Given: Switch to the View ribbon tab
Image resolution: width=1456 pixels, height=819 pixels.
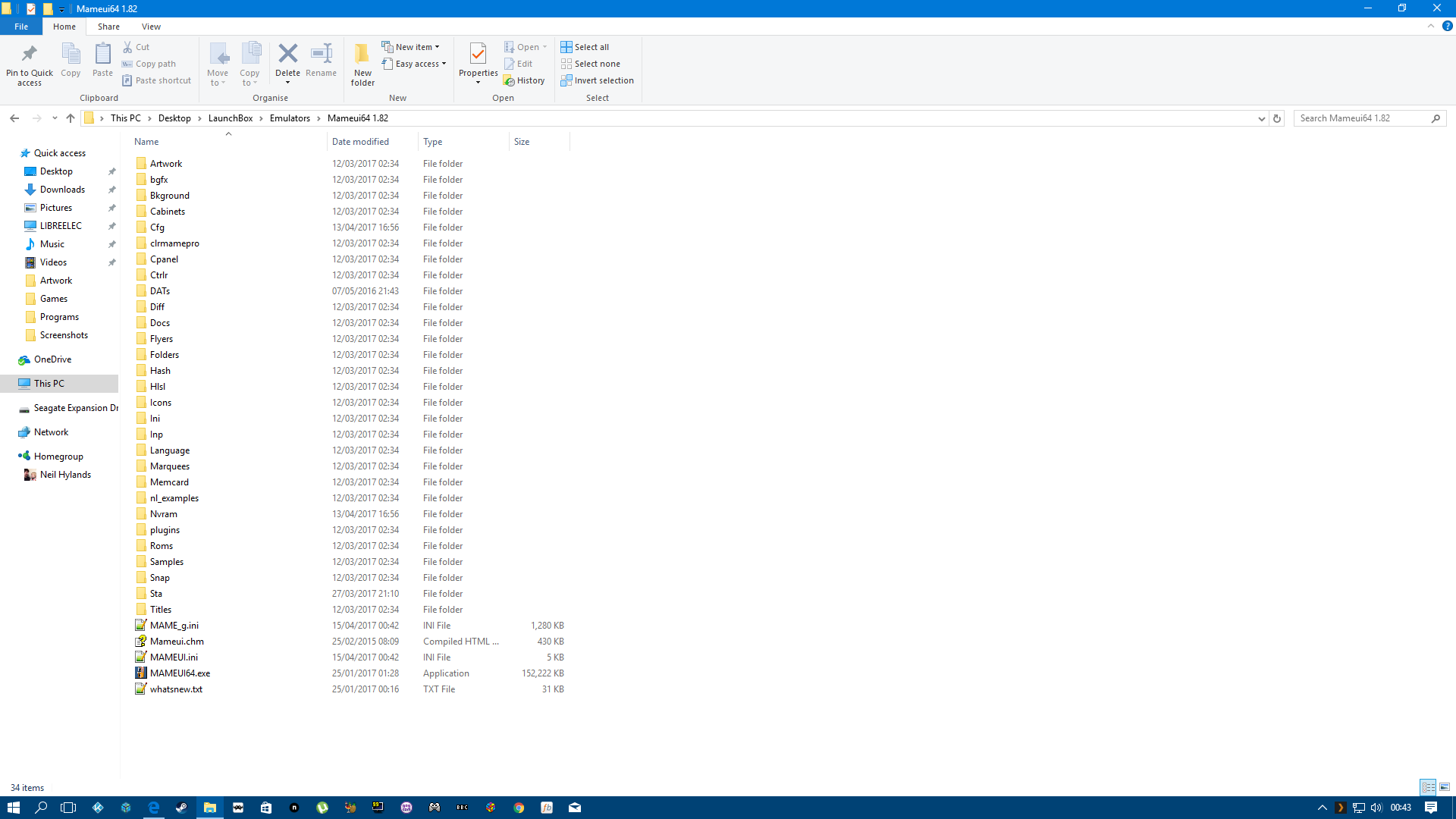Looking at the screenshot, I should coord(151,27).
